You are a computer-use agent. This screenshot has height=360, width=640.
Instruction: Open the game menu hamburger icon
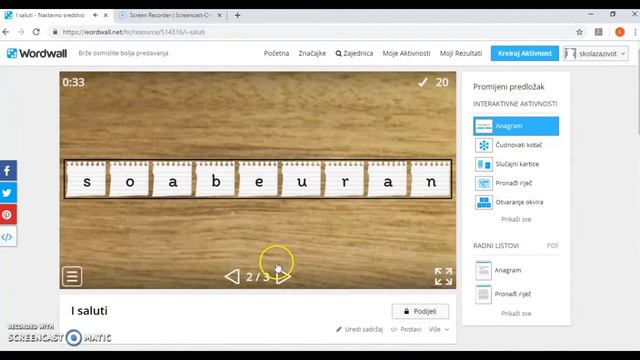click(72, 276)
